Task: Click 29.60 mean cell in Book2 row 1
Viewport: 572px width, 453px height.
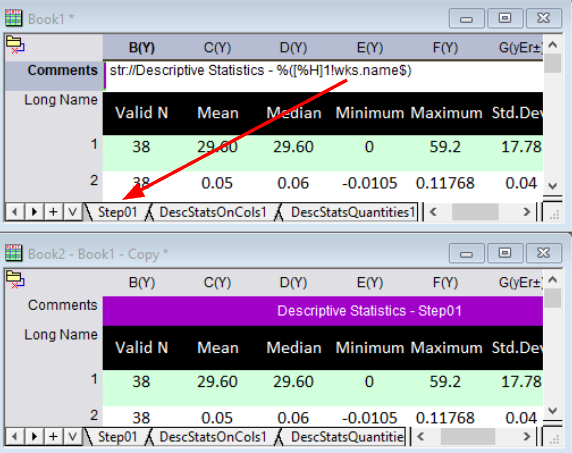Action: coord(217,388)
